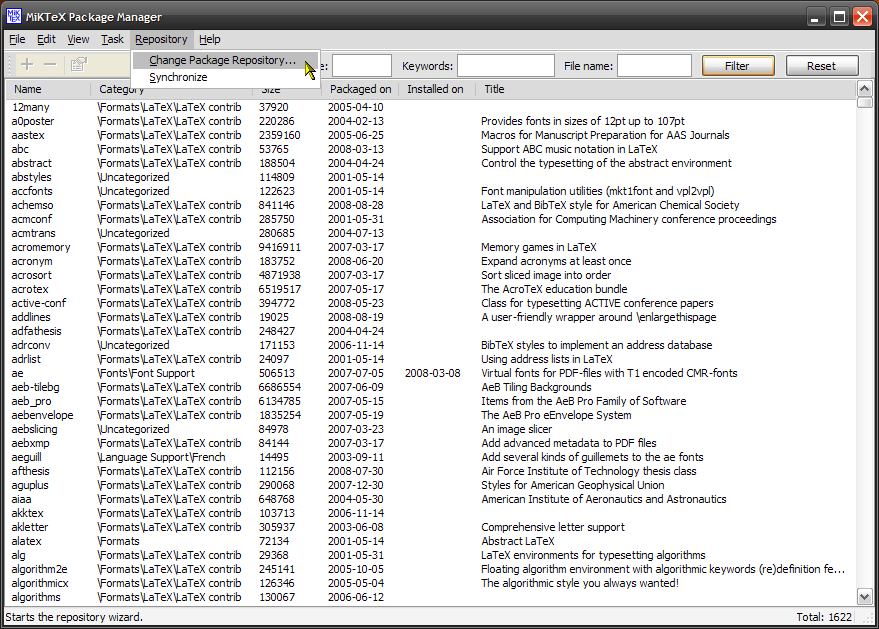Open the Edit menu
879x629 pixels.
[47, 39]
